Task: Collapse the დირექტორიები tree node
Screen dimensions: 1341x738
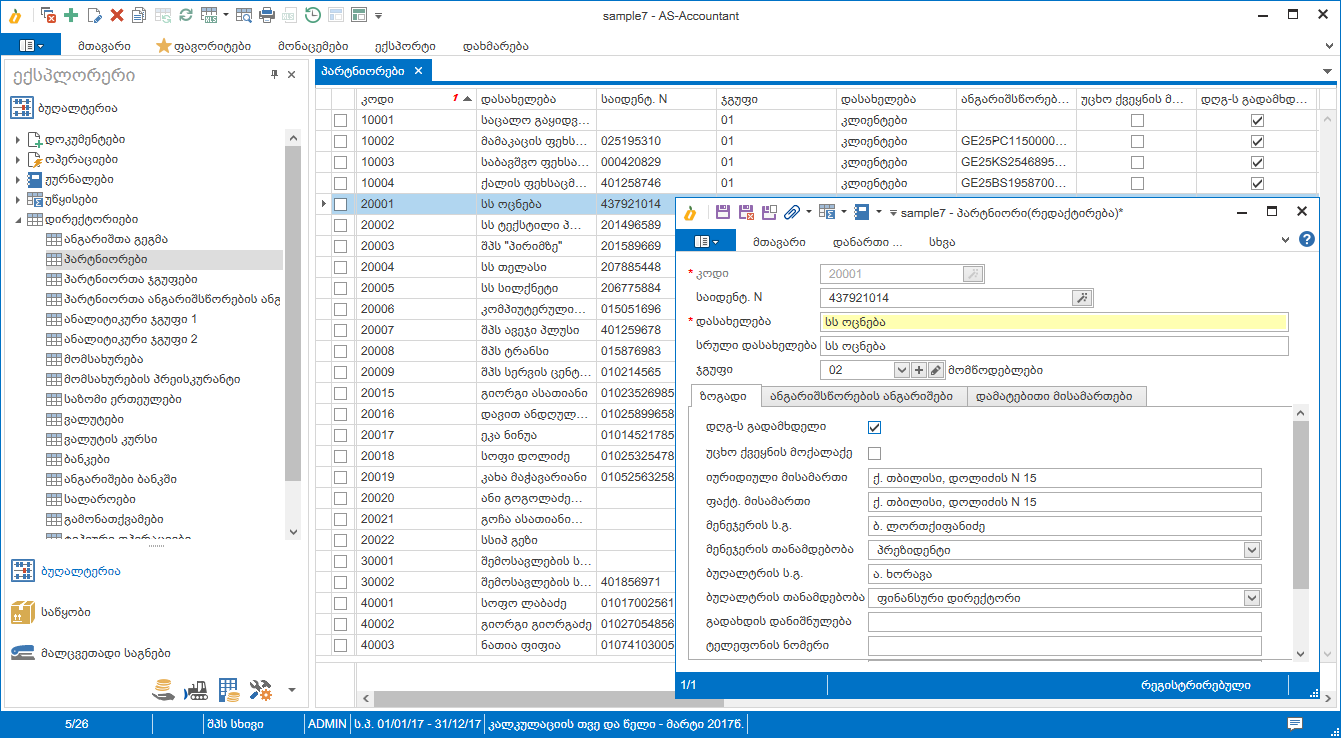Action: click(18, 220)
